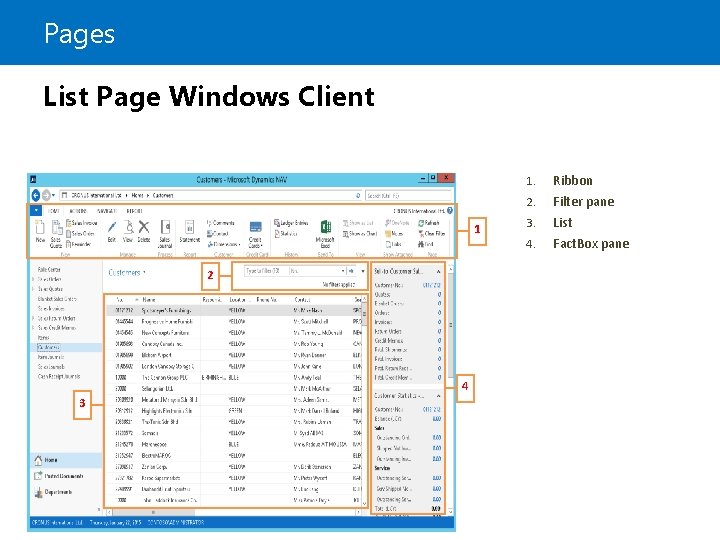
Task: Click the list vertical scrollbar
Action: pyautogui.click(x=365, y=401)
